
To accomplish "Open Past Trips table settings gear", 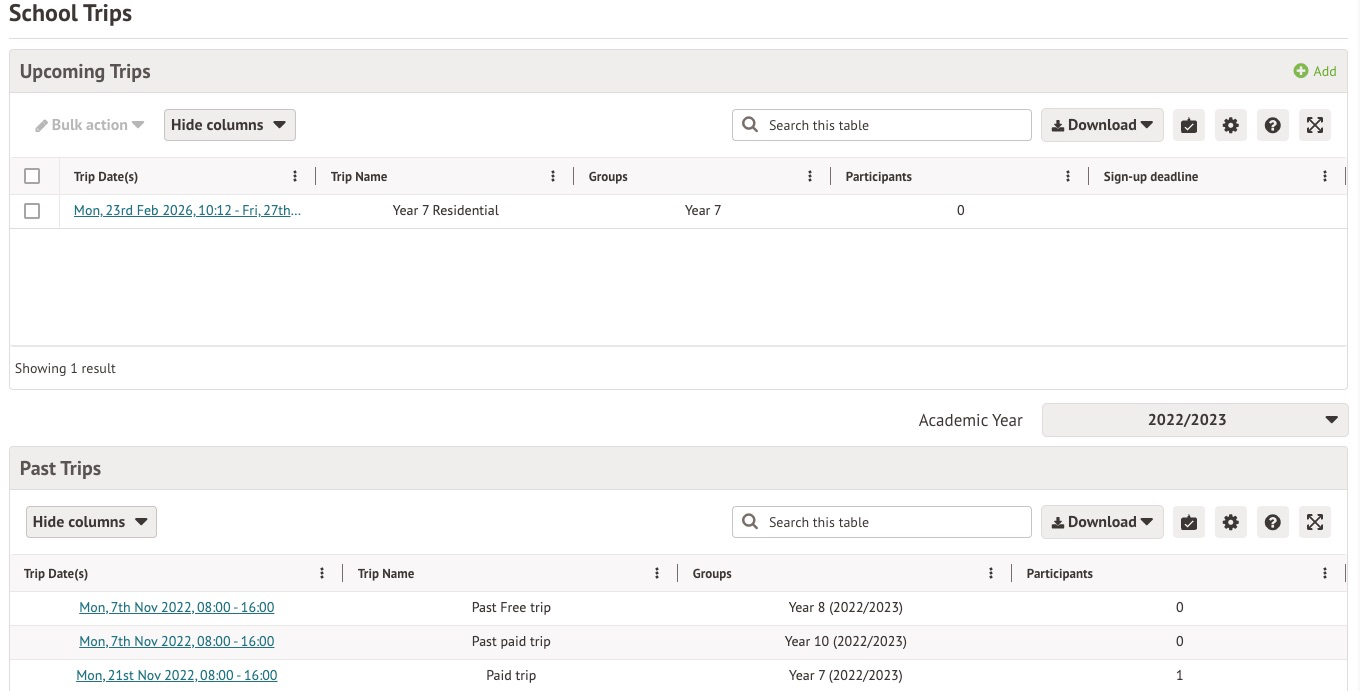I will click(x=1230, y=522).
